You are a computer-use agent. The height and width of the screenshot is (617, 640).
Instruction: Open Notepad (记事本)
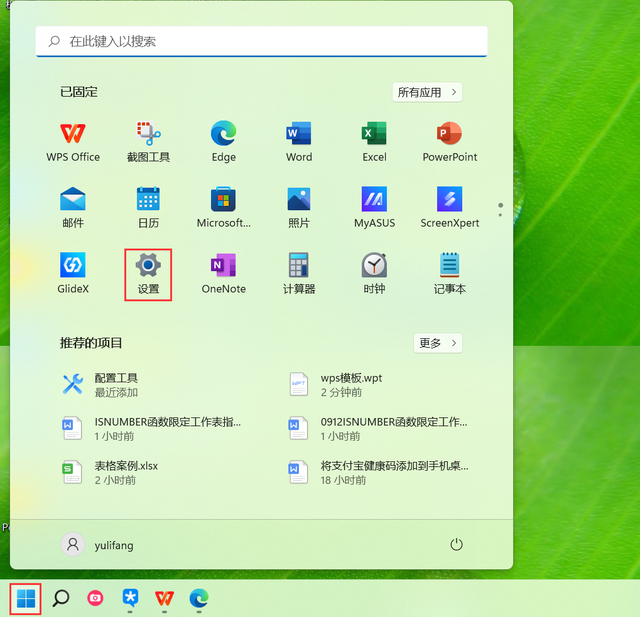pos(449,274)
